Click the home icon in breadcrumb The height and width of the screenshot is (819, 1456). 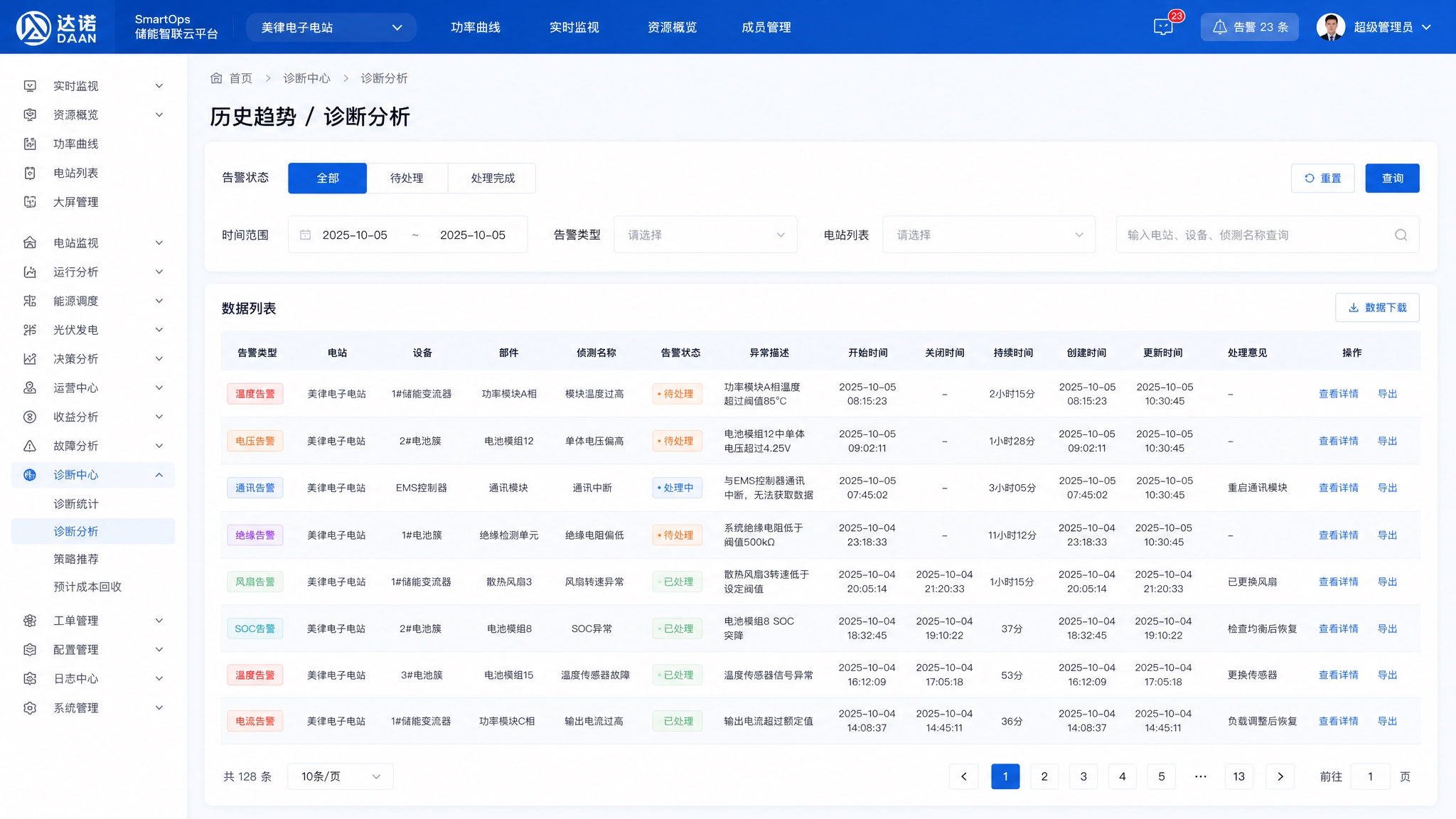(x=216, y=78)
